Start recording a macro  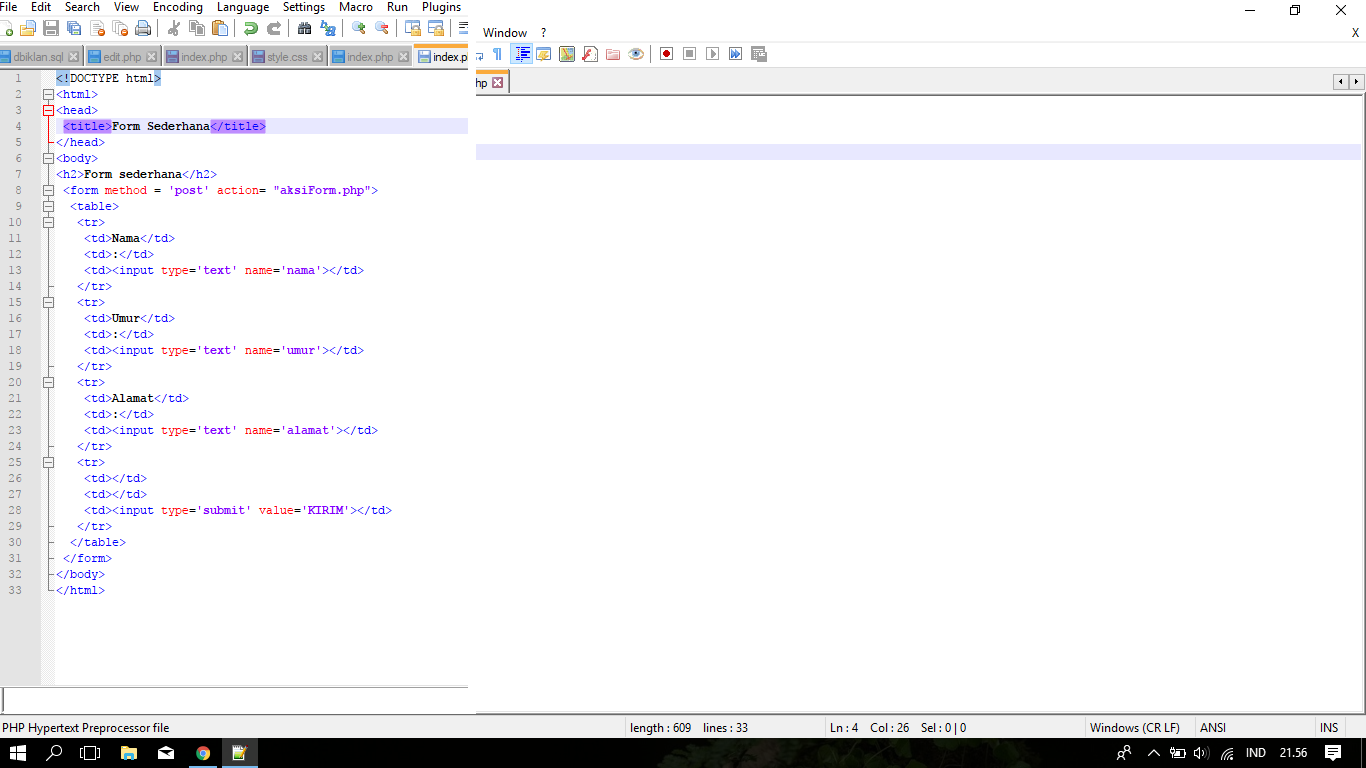tap(666, 53)
